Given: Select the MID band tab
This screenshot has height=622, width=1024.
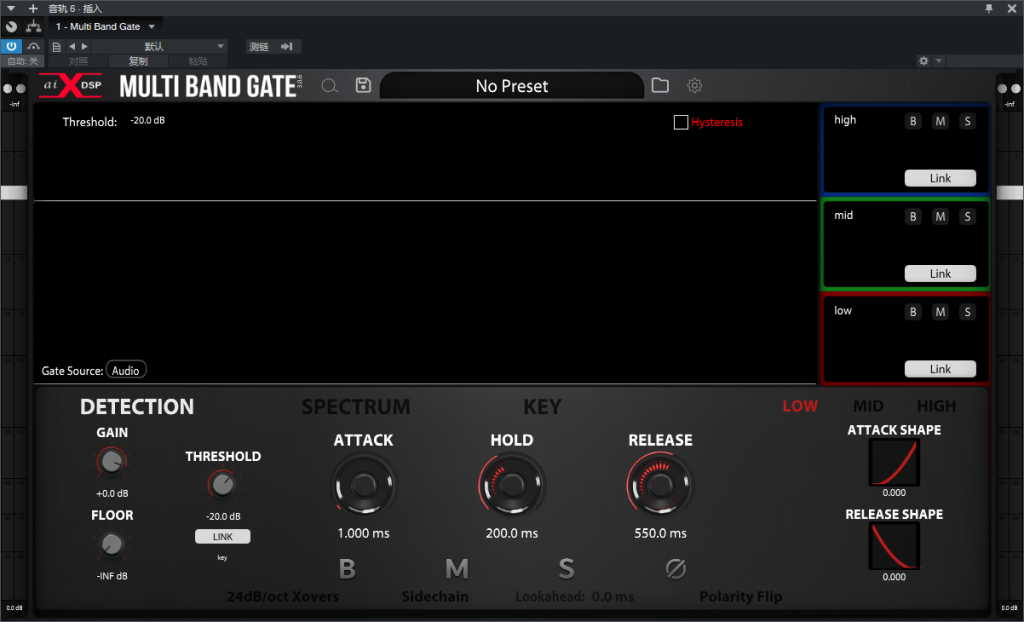Looking at the screenshot, I should click(868, 406).
